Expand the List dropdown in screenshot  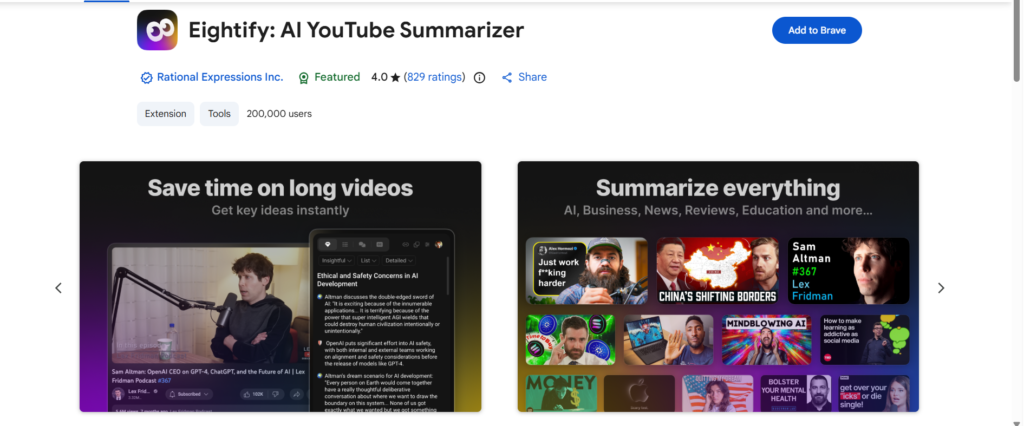coord(368,260)
